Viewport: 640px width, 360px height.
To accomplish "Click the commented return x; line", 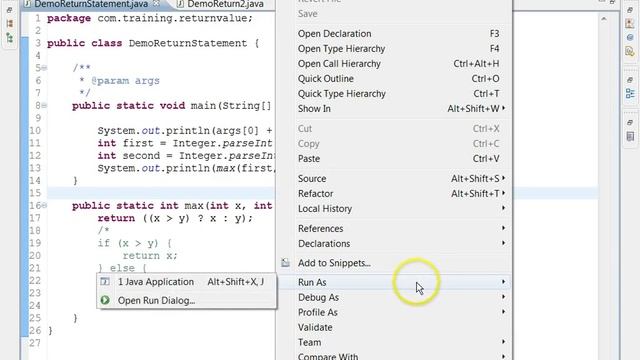I will (150, 256).
